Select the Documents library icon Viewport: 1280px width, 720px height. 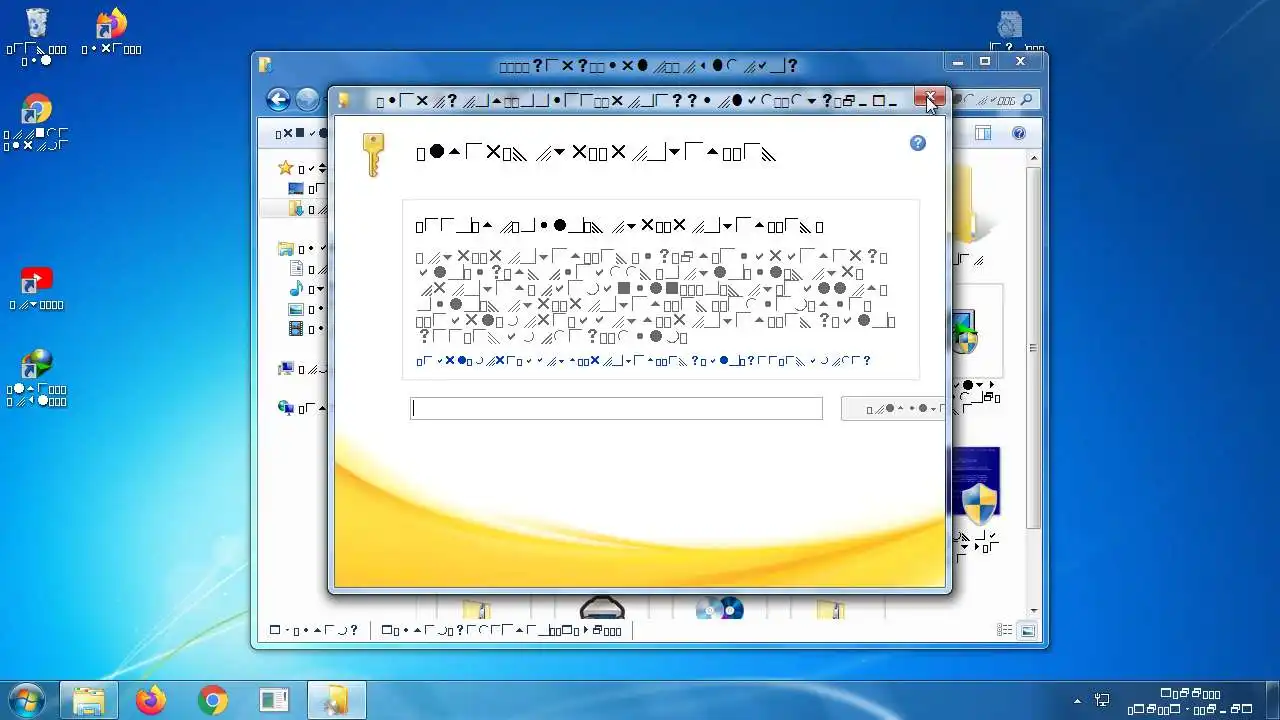[x=296, y=268]
